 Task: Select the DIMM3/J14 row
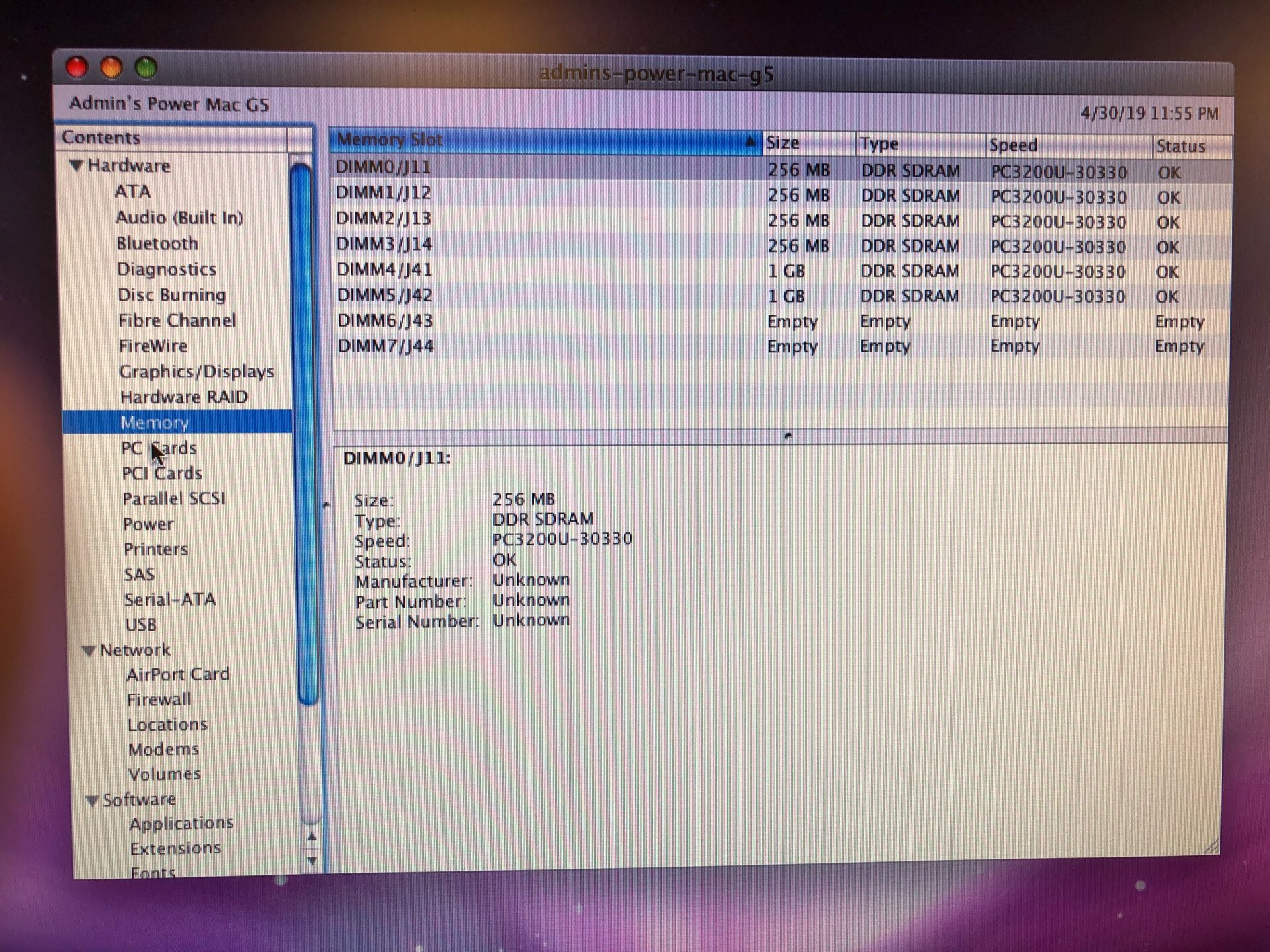click(781, 245)
